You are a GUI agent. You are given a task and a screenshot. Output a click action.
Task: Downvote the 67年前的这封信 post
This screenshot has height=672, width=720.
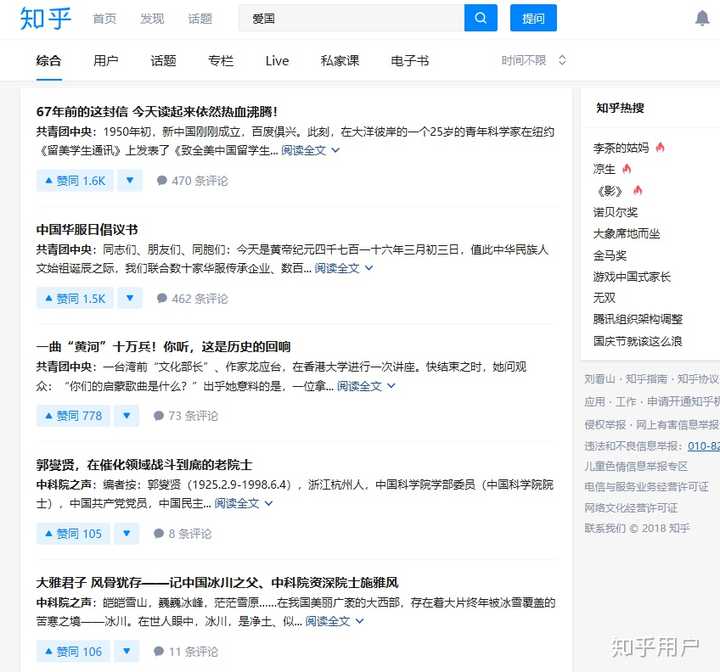(130, 181)
